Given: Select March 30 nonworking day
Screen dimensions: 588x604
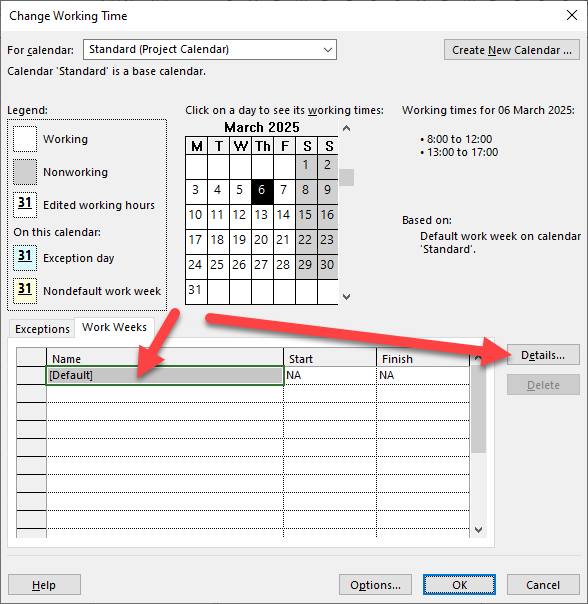Looking at the screenshot, I should 328,265.
